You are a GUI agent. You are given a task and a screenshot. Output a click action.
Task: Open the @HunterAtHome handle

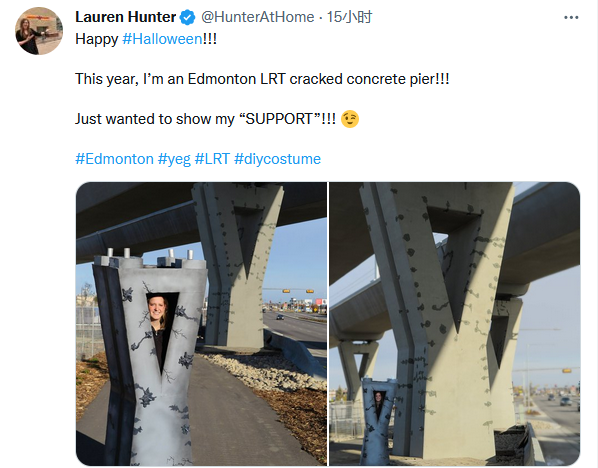pyautogui.click(x=257, y=17)
